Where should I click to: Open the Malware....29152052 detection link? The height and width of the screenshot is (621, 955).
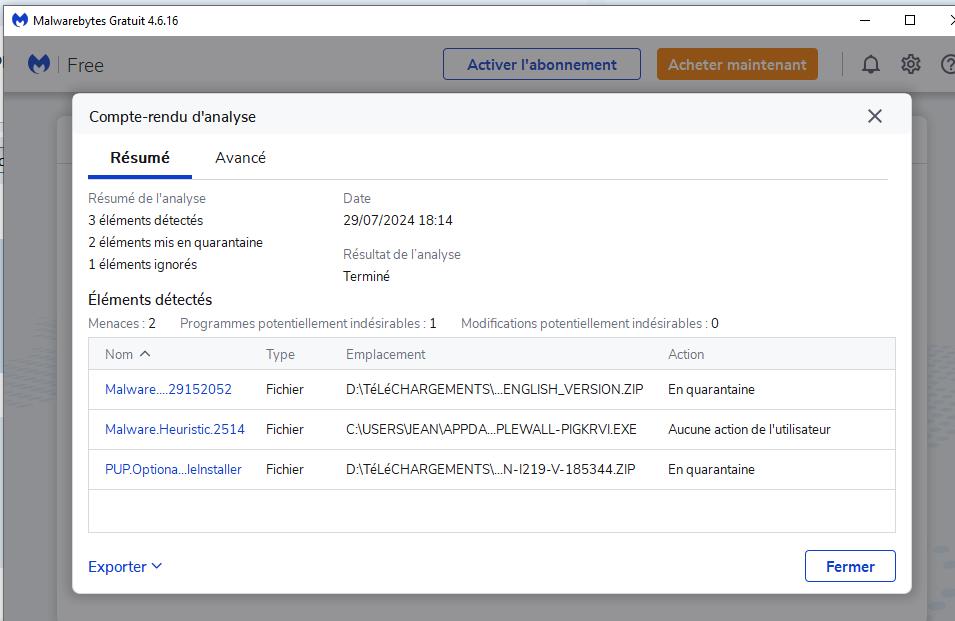pos(168,390)
